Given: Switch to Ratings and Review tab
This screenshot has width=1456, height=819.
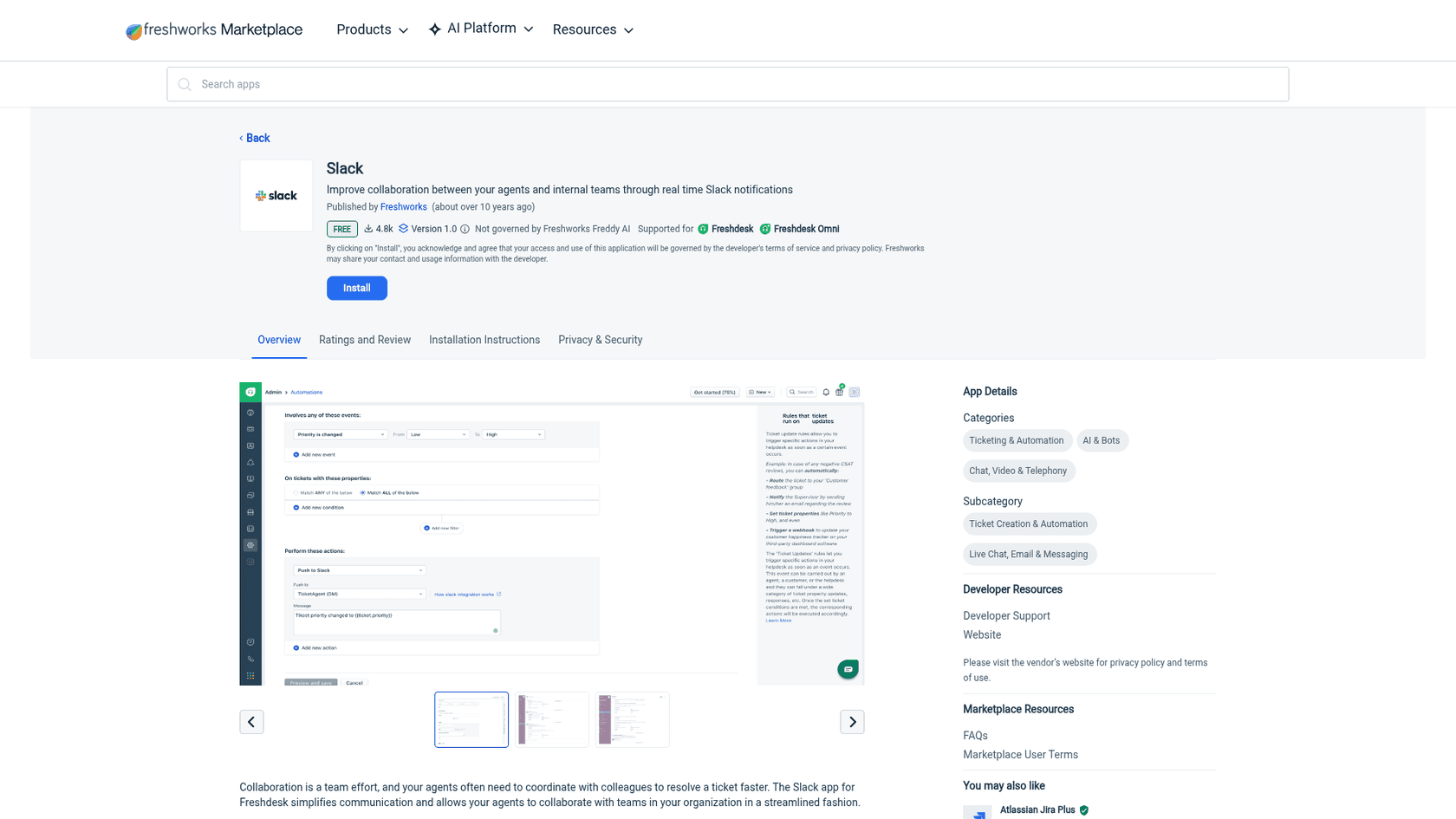Looking at the screenshot, I should click(365, 340).
